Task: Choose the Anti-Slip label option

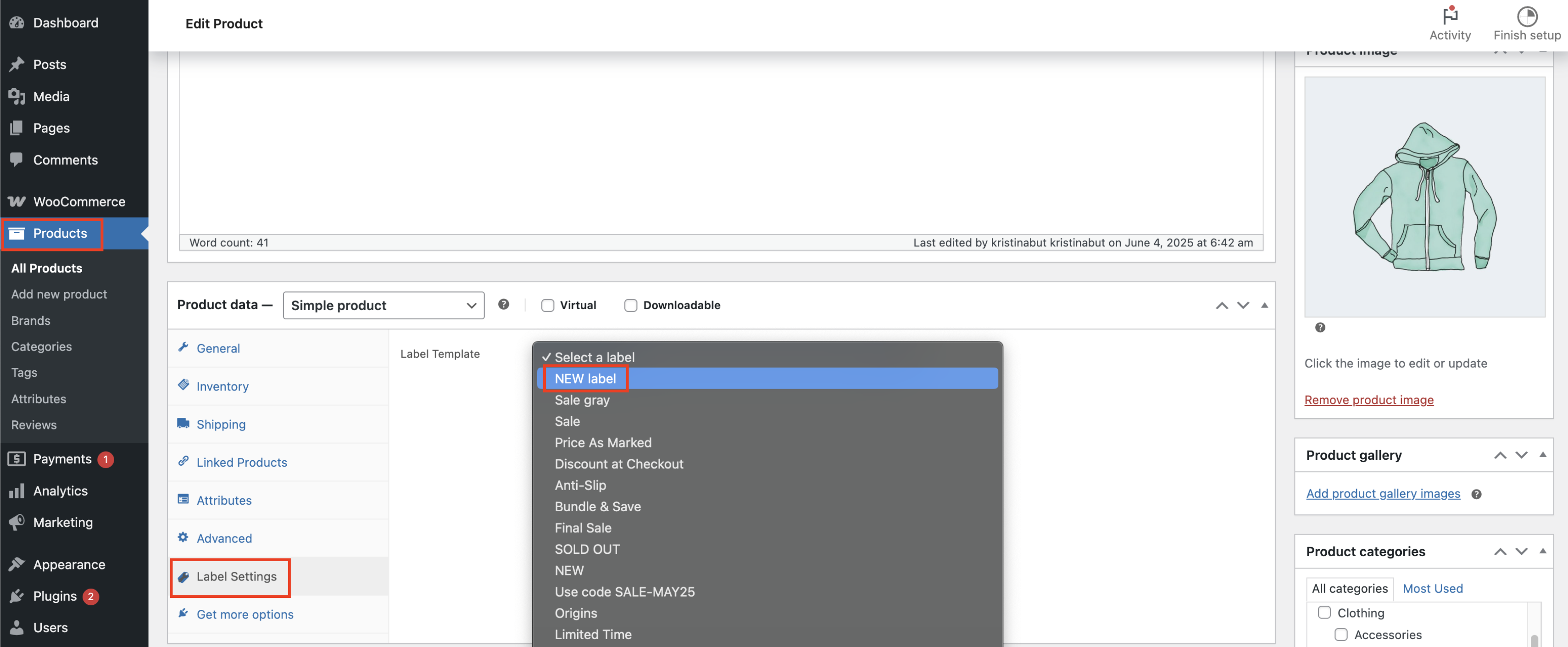Action: [x=767, y=485]
